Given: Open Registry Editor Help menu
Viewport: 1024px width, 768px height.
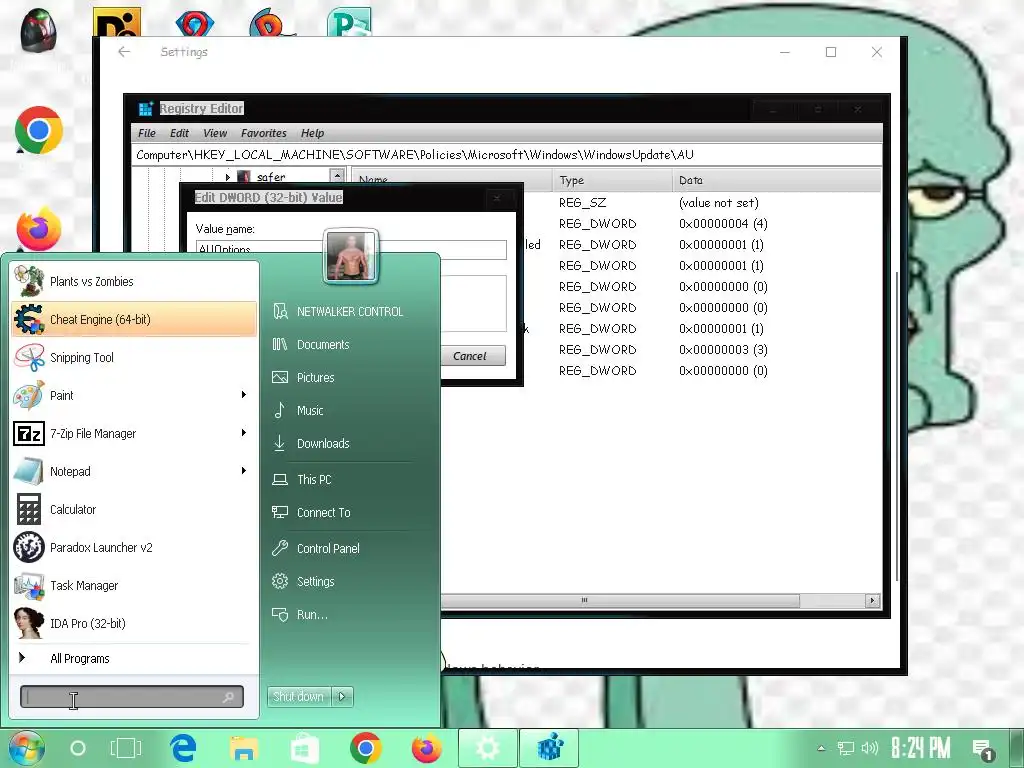Looking at the screenshot, I should [312, 133].
